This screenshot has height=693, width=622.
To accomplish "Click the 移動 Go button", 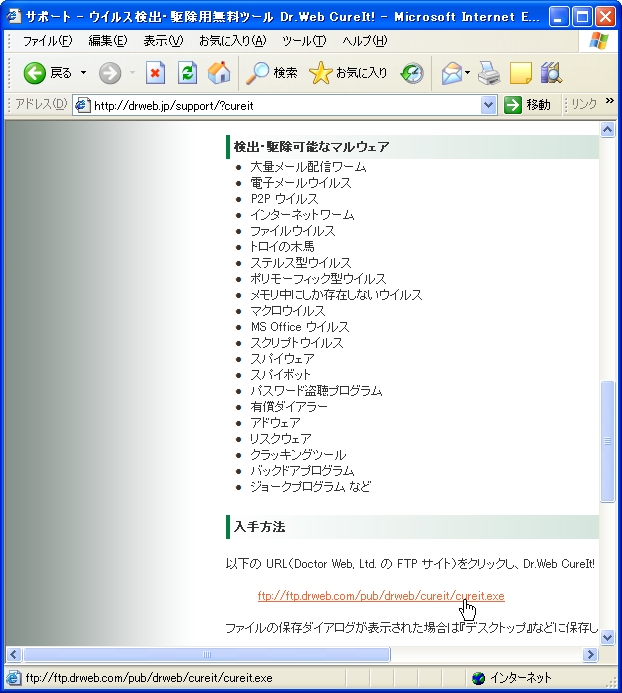I will click(x=528, y=105).
